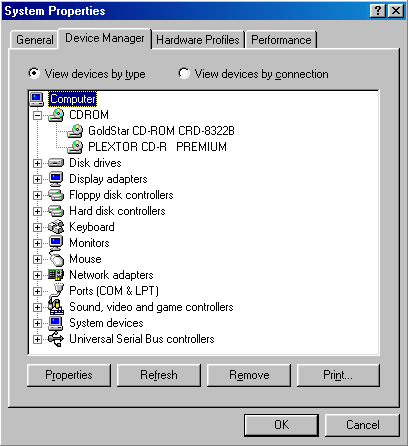Click the question mark help button

[378, 11]
